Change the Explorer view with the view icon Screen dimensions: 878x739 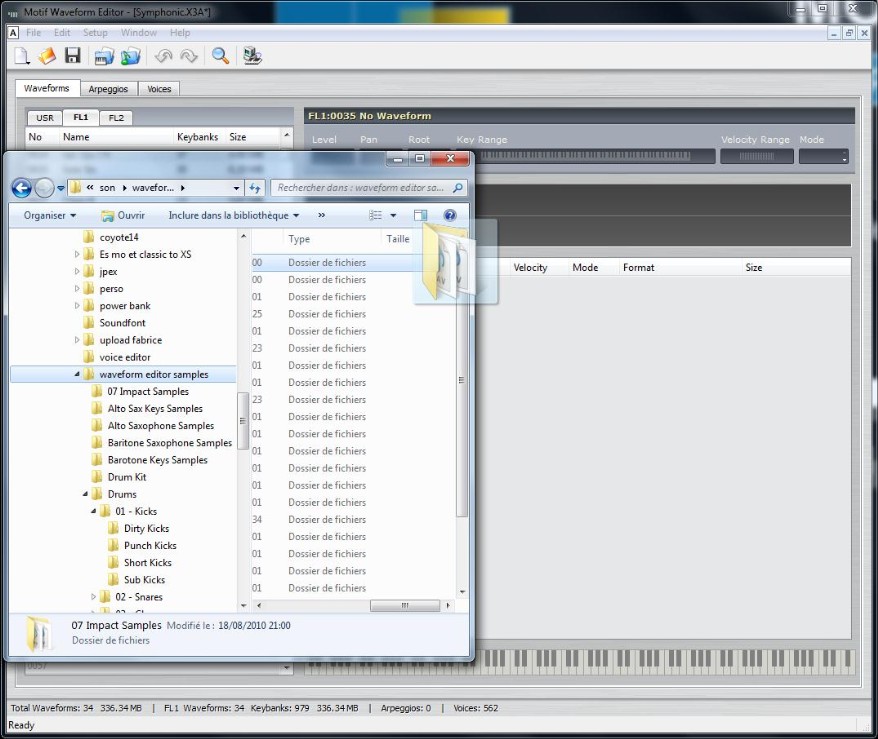375,216
